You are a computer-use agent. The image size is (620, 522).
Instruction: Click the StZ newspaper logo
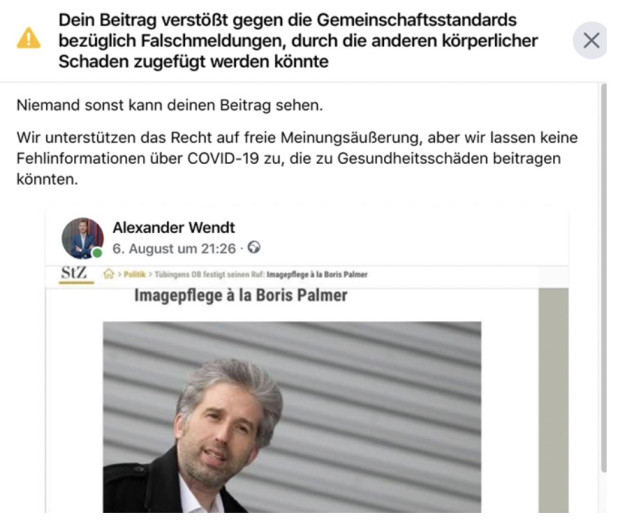coord(76,274)
